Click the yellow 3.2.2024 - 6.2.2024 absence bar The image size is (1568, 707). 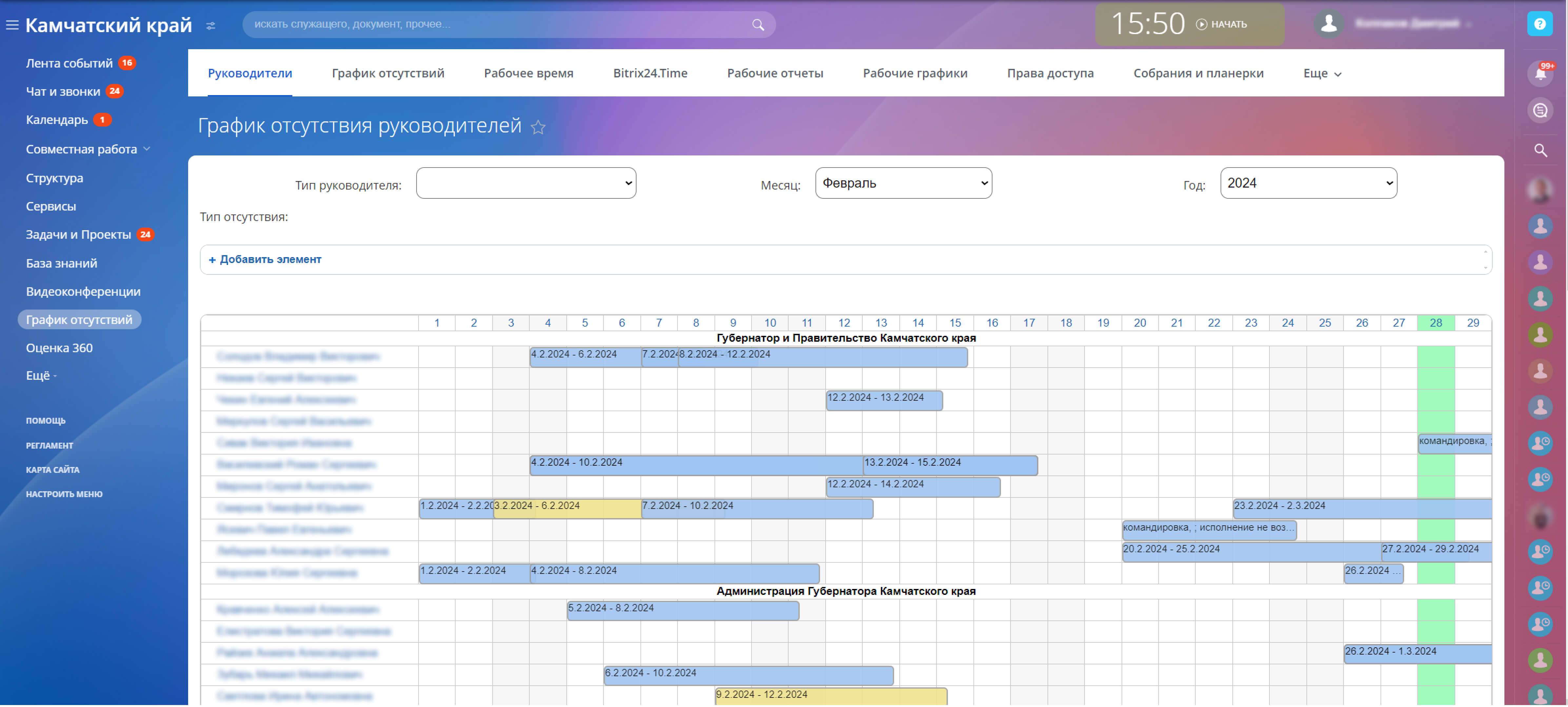tap(567, 510)
